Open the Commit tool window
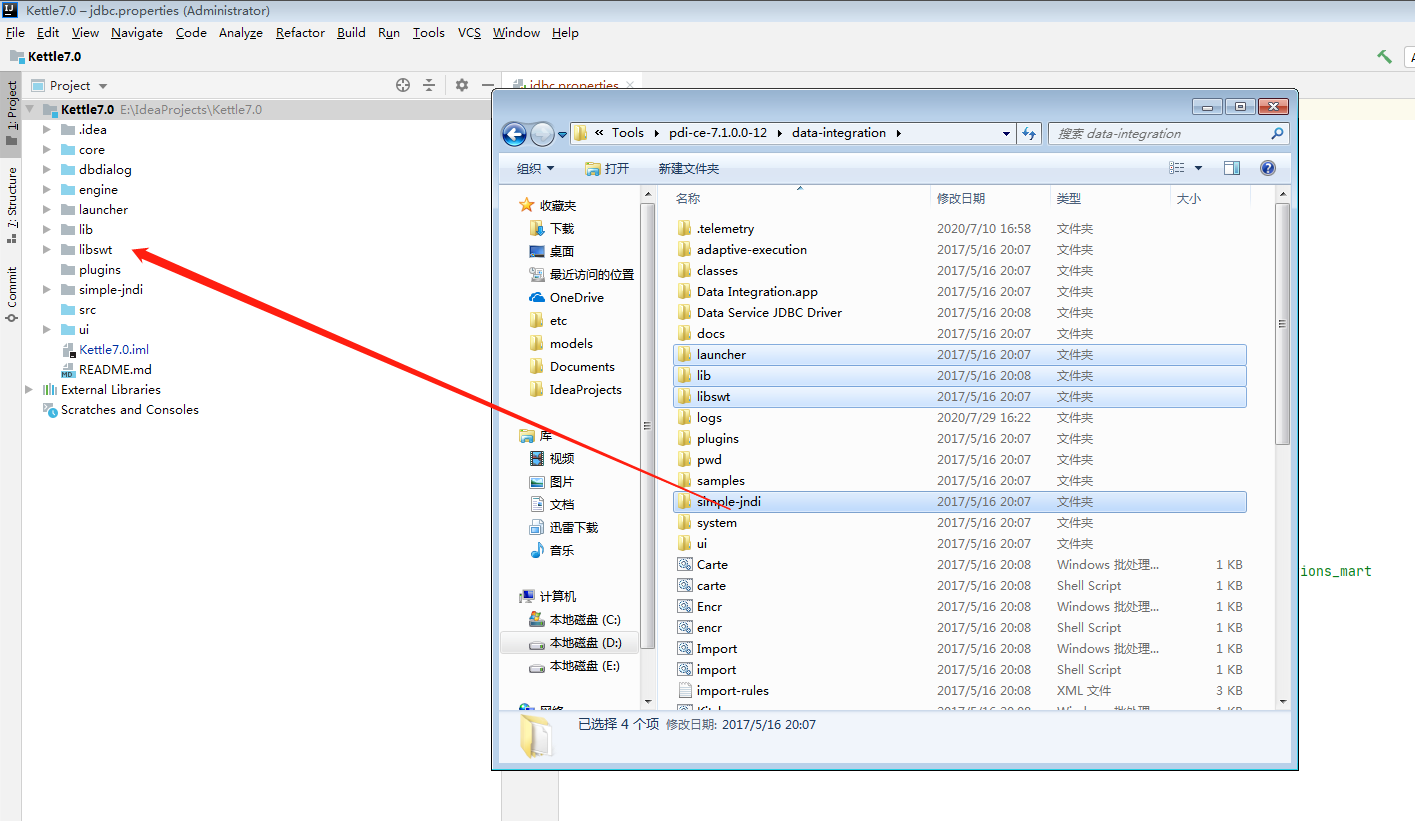1415x821 pixels. click(11, 290)
